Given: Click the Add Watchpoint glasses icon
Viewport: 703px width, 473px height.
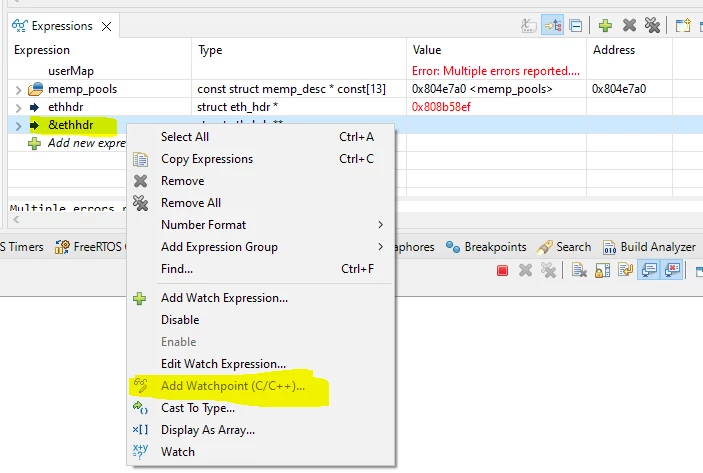Looking at the screenshot, I should coord(140,385).
